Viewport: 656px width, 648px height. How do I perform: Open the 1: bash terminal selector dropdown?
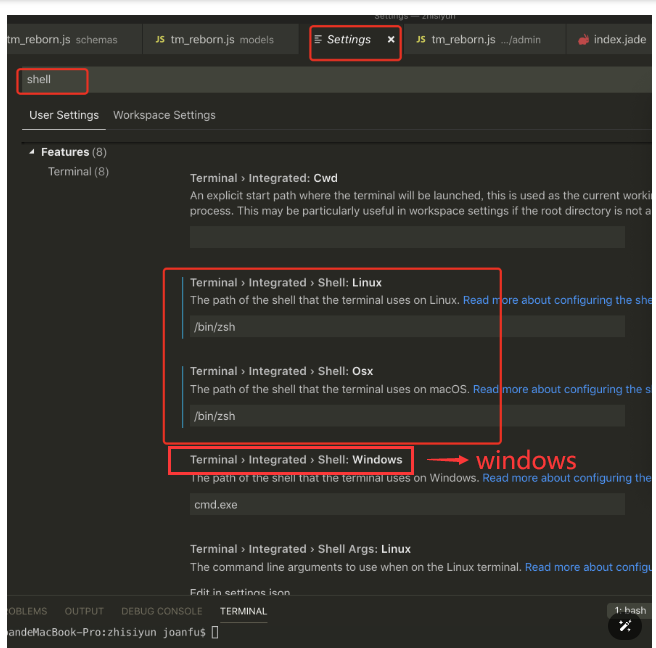tap(629, 610)
